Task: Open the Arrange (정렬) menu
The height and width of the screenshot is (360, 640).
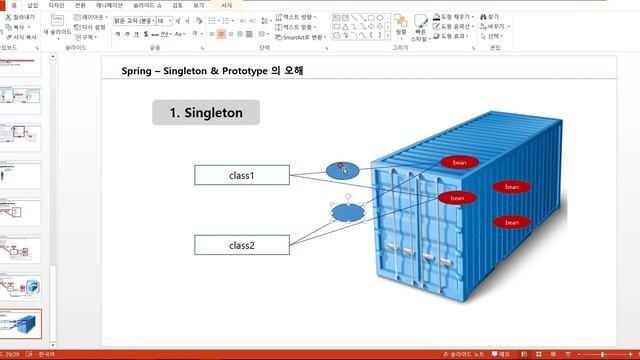Action: [401, 26]
